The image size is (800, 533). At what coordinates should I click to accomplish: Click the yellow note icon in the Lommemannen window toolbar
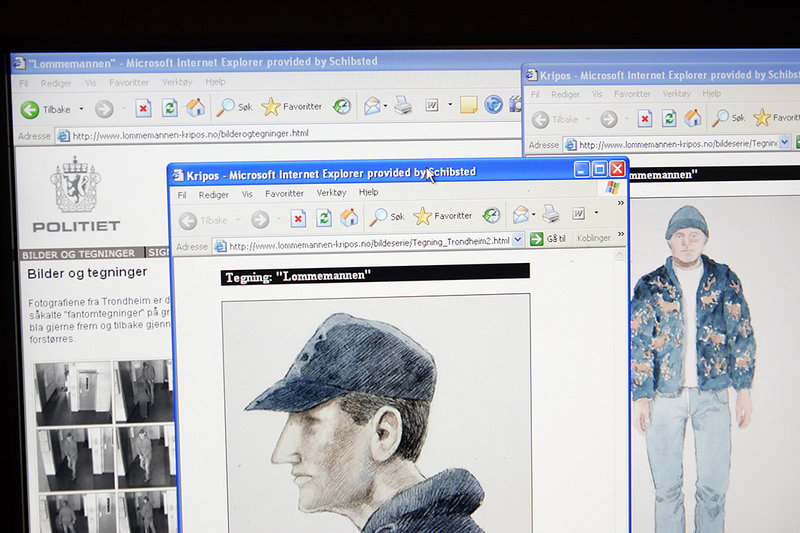click(x=468, y=105)
